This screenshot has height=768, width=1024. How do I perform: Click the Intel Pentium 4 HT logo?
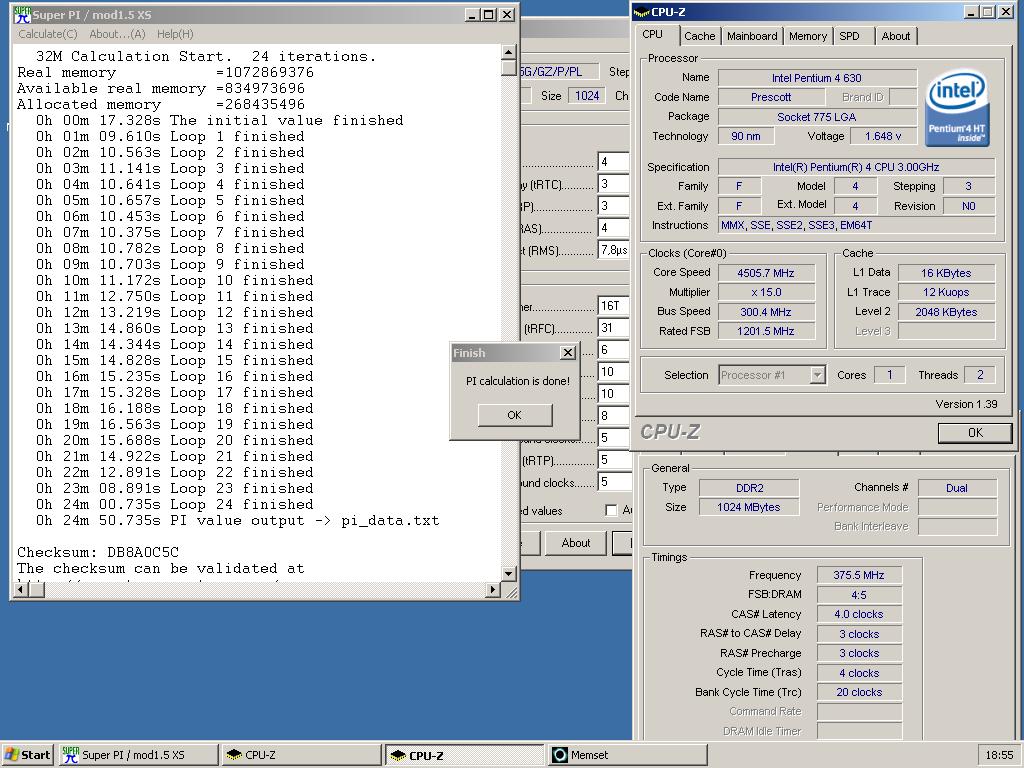point(957,108)
